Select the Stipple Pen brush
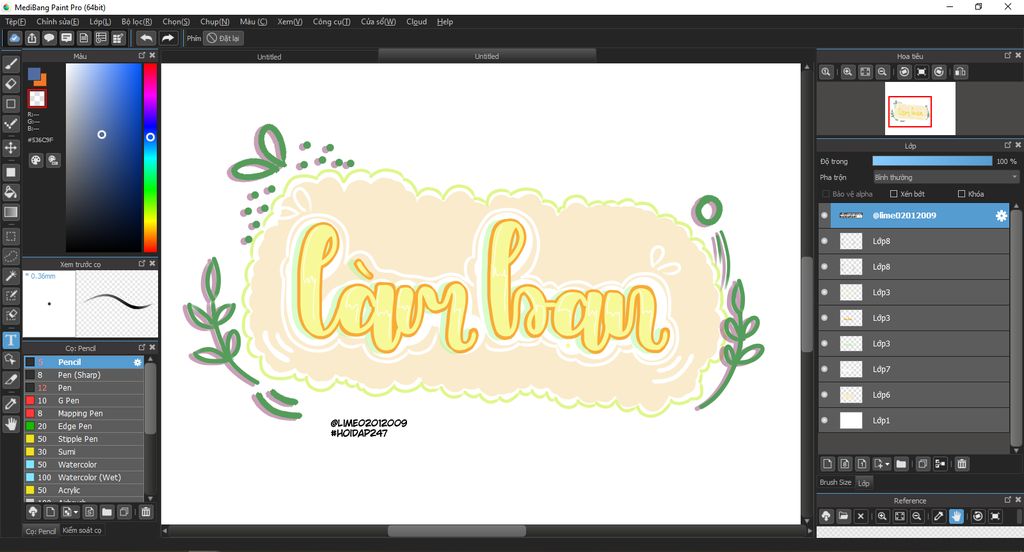The width and height of the screenshot is (1024, 552). point(84,439)
